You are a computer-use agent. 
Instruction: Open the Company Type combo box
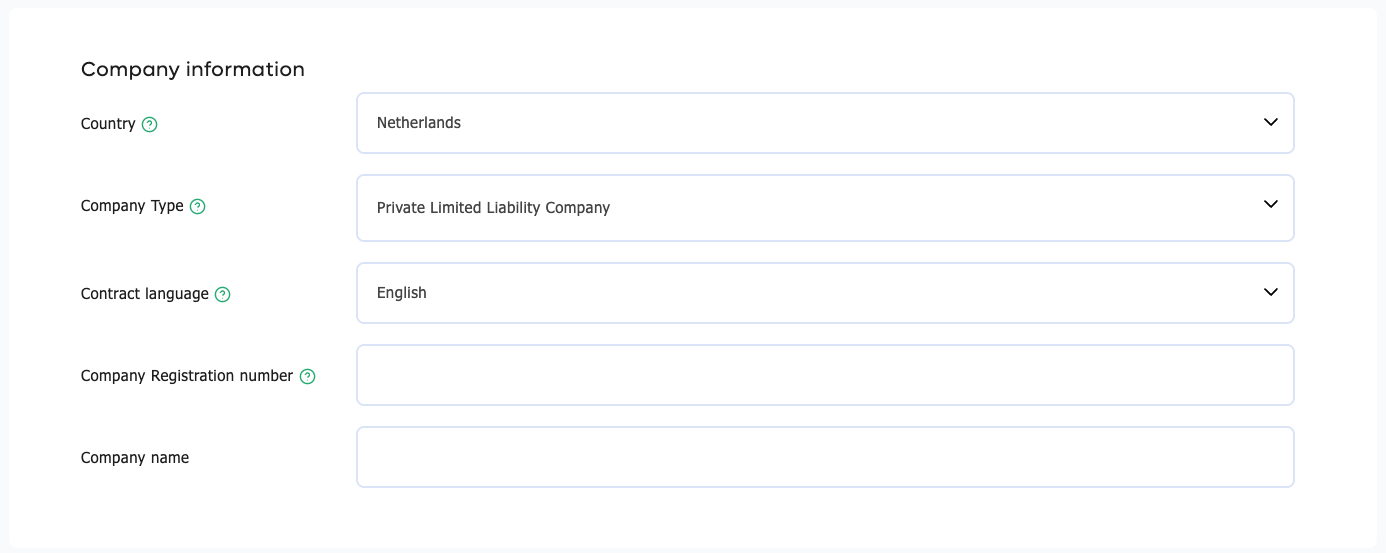[x=825, y=208]
